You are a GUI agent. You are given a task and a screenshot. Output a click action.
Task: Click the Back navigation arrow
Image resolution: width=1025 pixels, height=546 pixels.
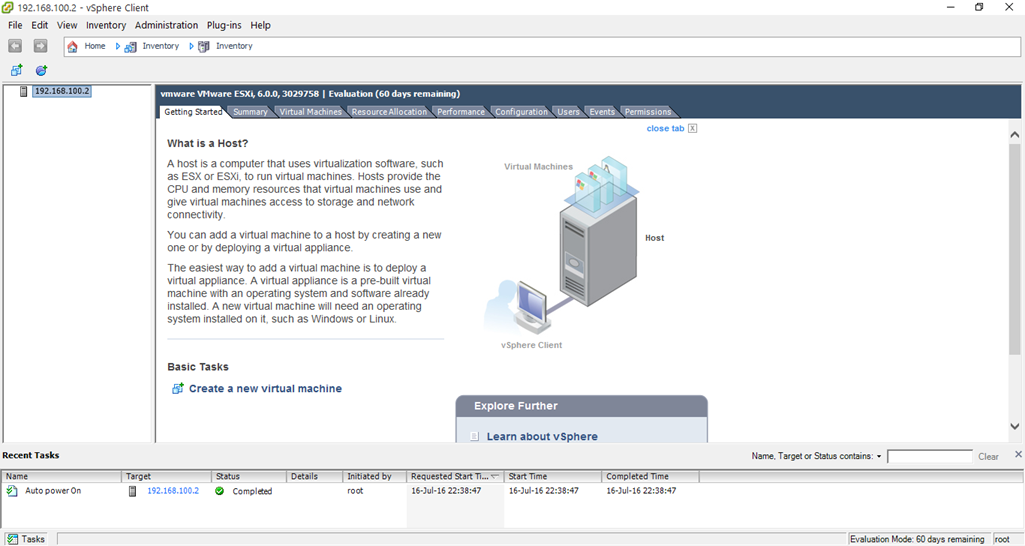click(x=15, y=46)
